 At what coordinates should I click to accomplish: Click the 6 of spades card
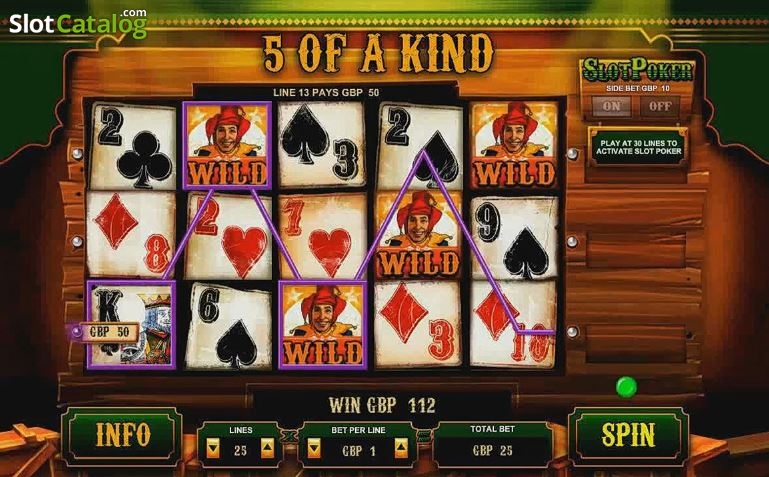click(229, 326)
